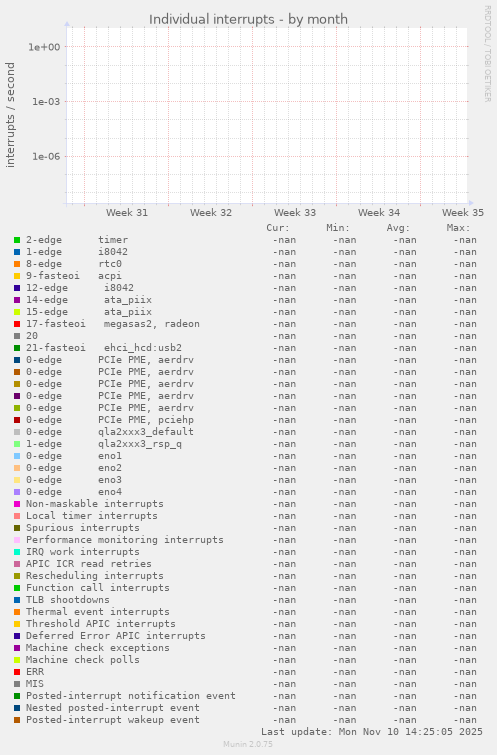The height and width of the screenshot is (755, 497).
Task: Select the red swatch for megasas2, radeon
Action: pyautogui.click(x=17, y=324)
